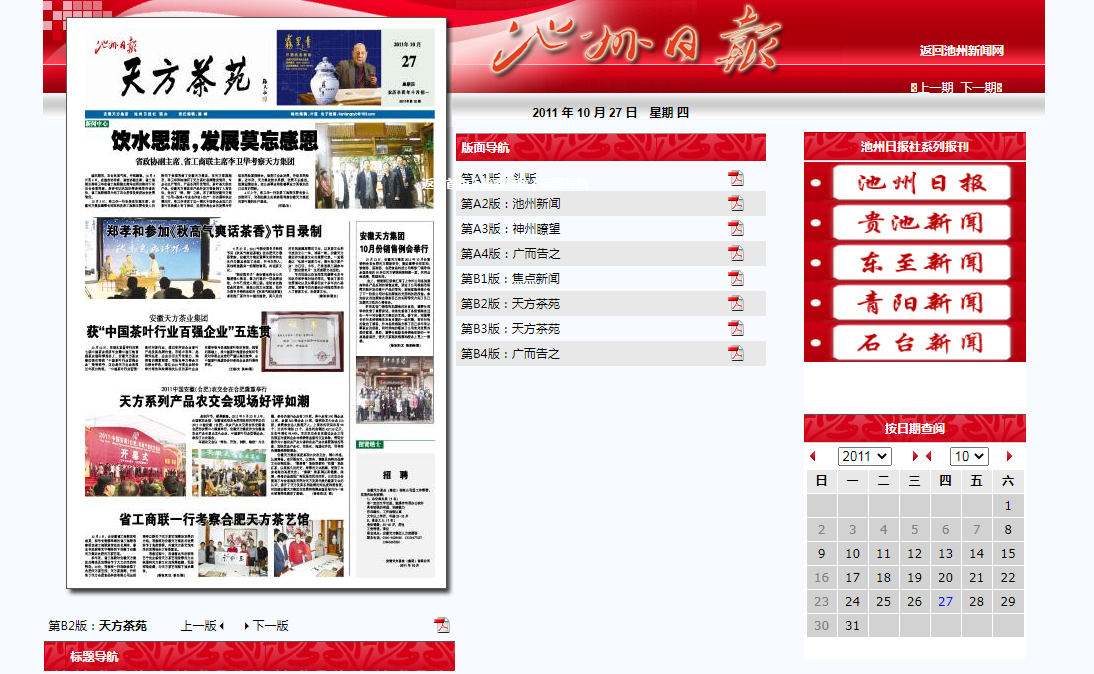Image resolution: width=1094 pixels, height=674 pixels.
Task: Select the 第A4版 广而告之 page link
Action: 510,254
